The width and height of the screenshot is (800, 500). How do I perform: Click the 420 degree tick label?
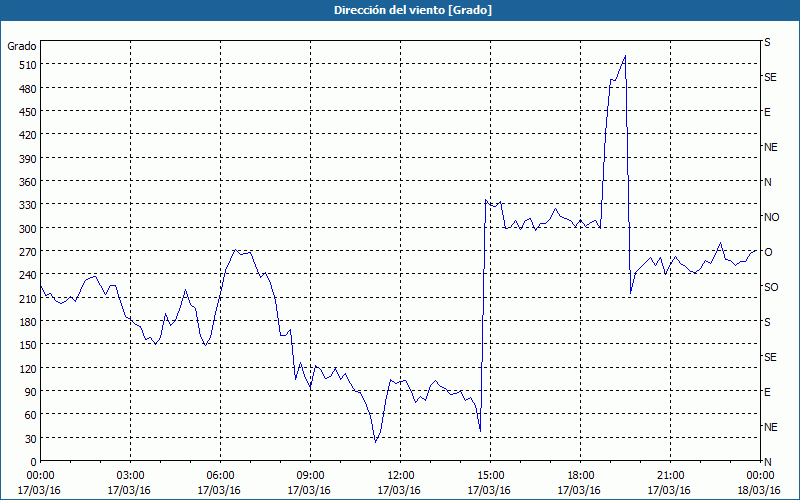(x=27, y=135)
